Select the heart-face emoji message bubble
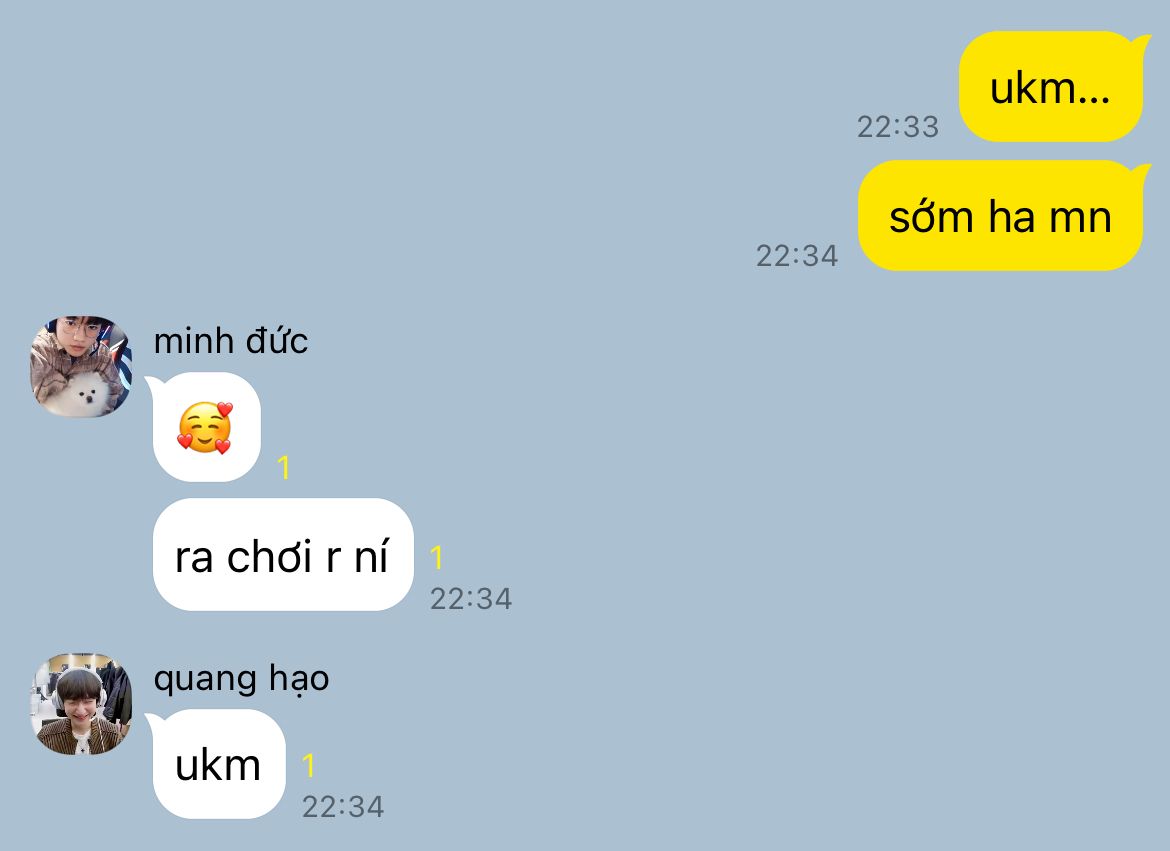The width and height of the screenshot is (1170, 851). pyautogui.click(x=207, y=427)
